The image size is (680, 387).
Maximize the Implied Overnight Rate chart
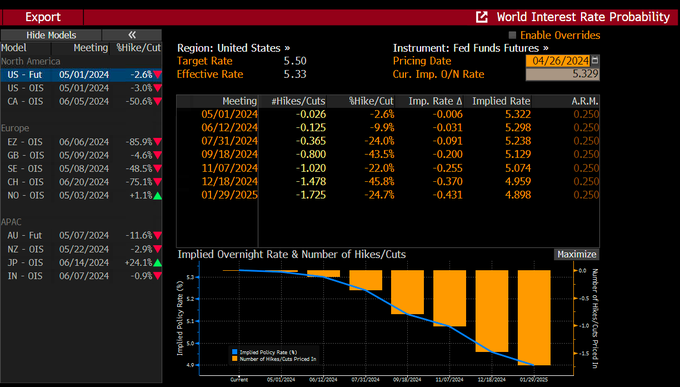[x=576, y=254]
